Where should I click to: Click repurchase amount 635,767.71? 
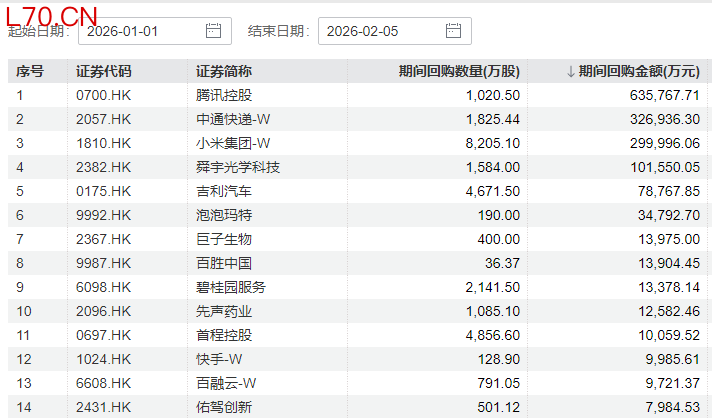point(665,95)
